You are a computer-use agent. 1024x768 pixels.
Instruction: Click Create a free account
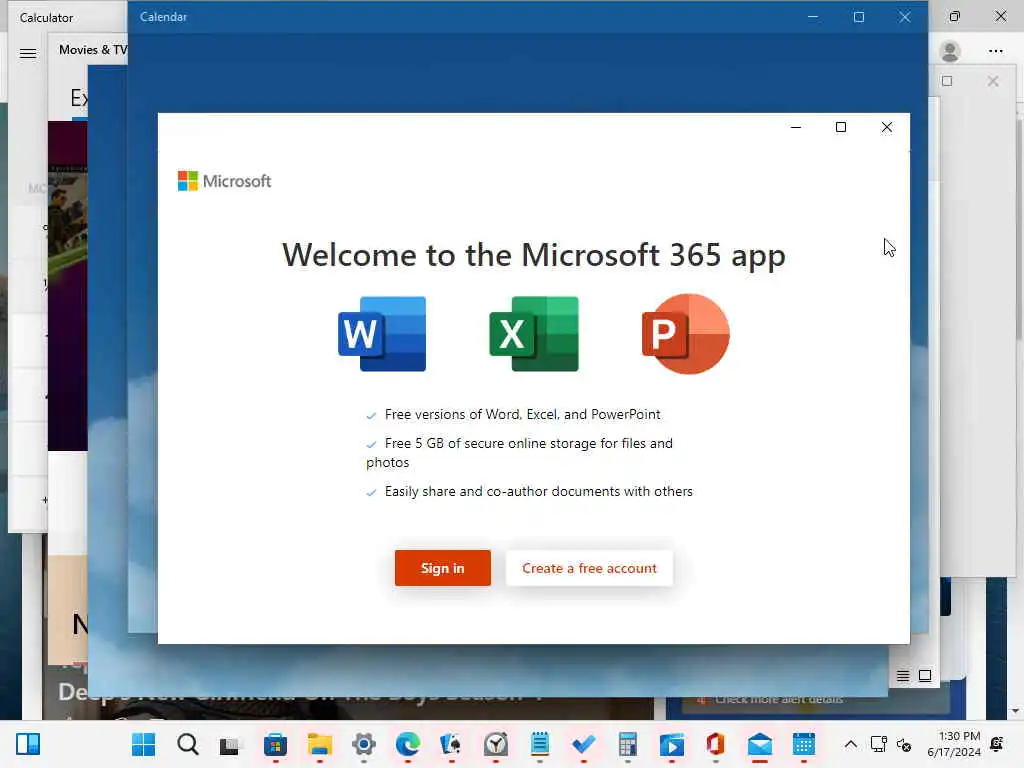pyautogui.click(x=589, y=568)
